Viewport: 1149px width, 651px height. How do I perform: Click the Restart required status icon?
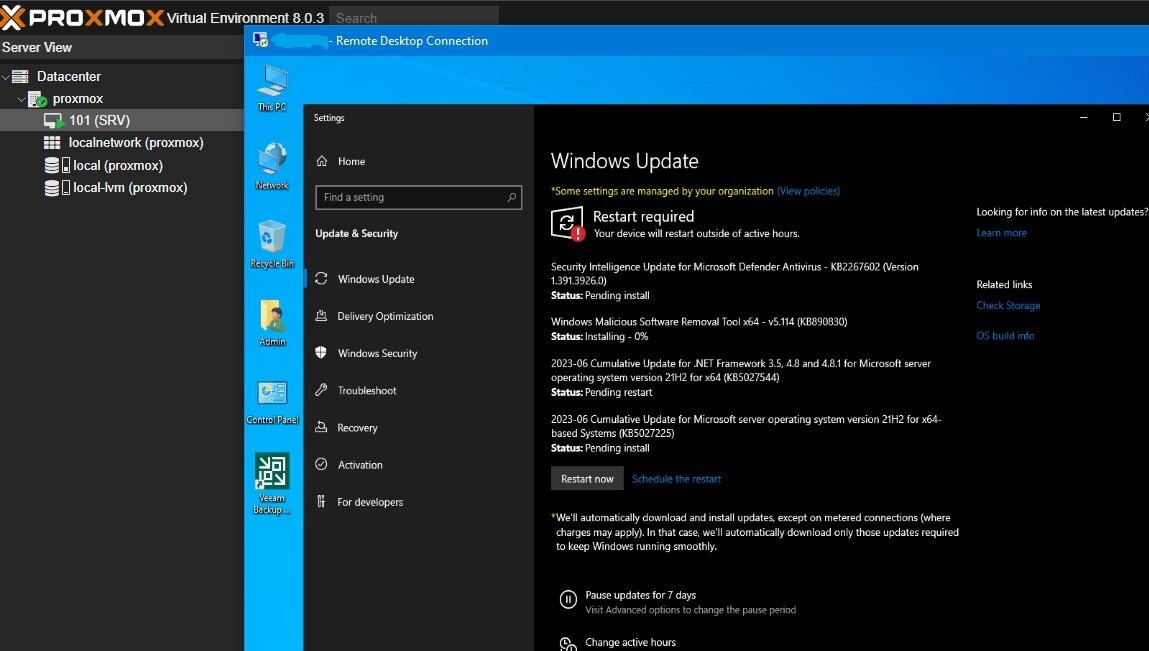click(x=568, y=224)
